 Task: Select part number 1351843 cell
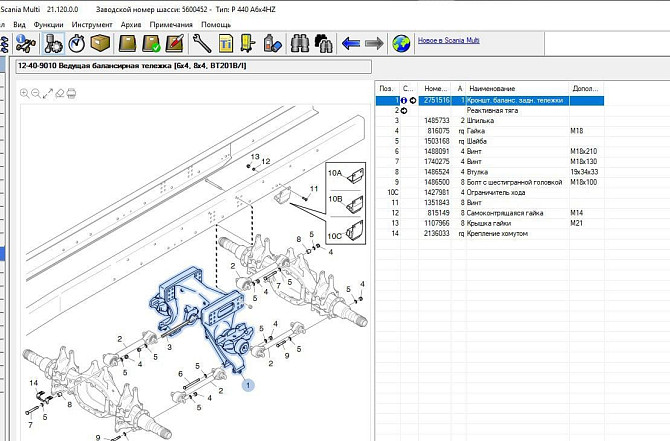(436, 203)
